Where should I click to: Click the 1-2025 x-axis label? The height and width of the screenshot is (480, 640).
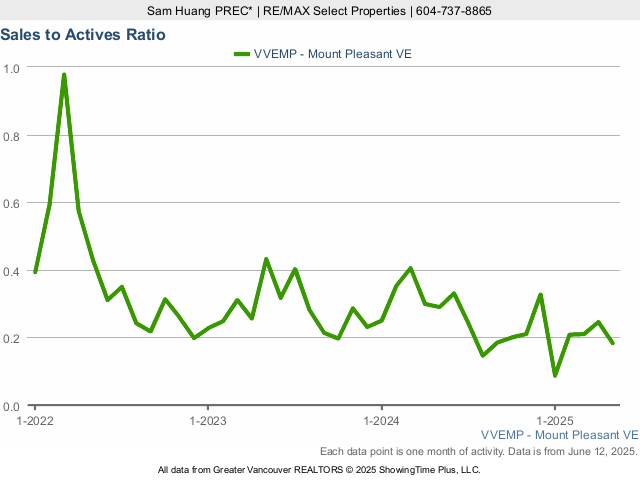(555, 421)
